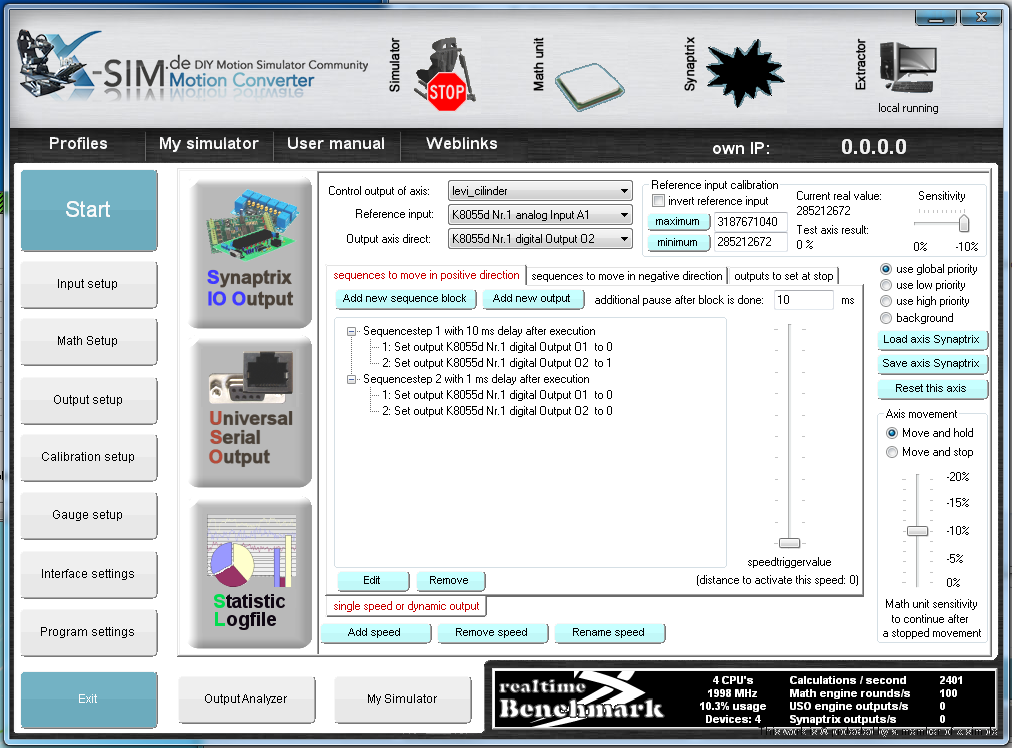The image size is (1012, 748).
Task: Select the Move and stop option
Action: [x=892, y=452]
